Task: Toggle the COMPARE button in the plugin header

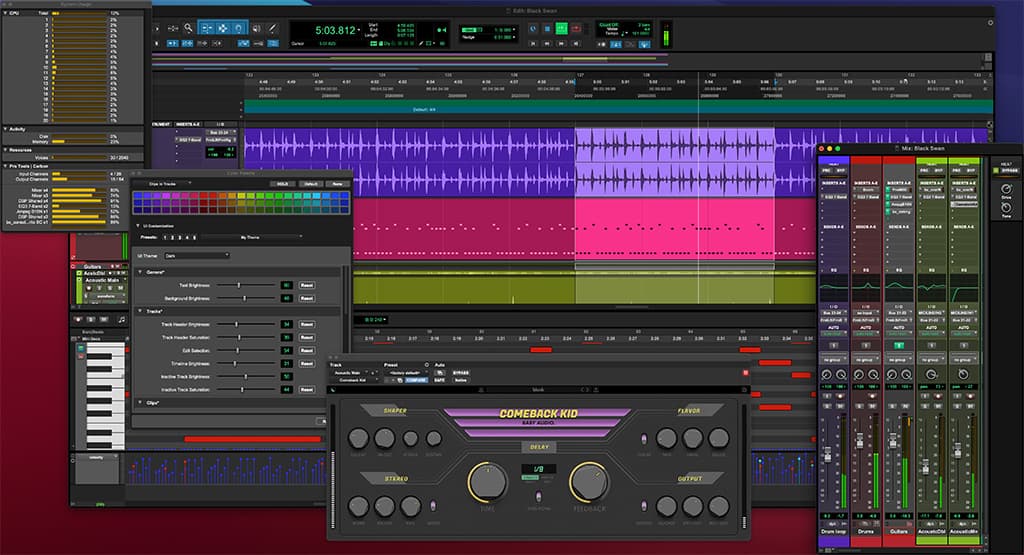Action: pos(417,380)
